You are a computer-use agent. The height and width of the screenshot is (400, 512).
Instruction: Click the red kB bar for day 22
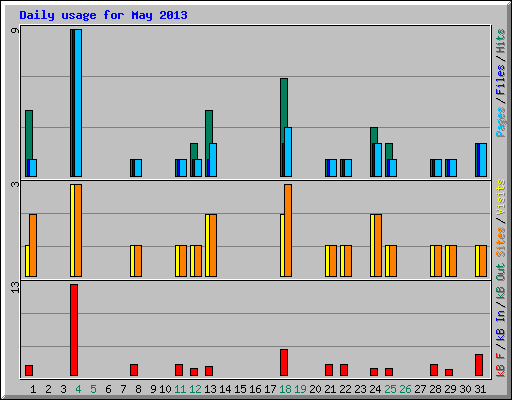[344, 370]
